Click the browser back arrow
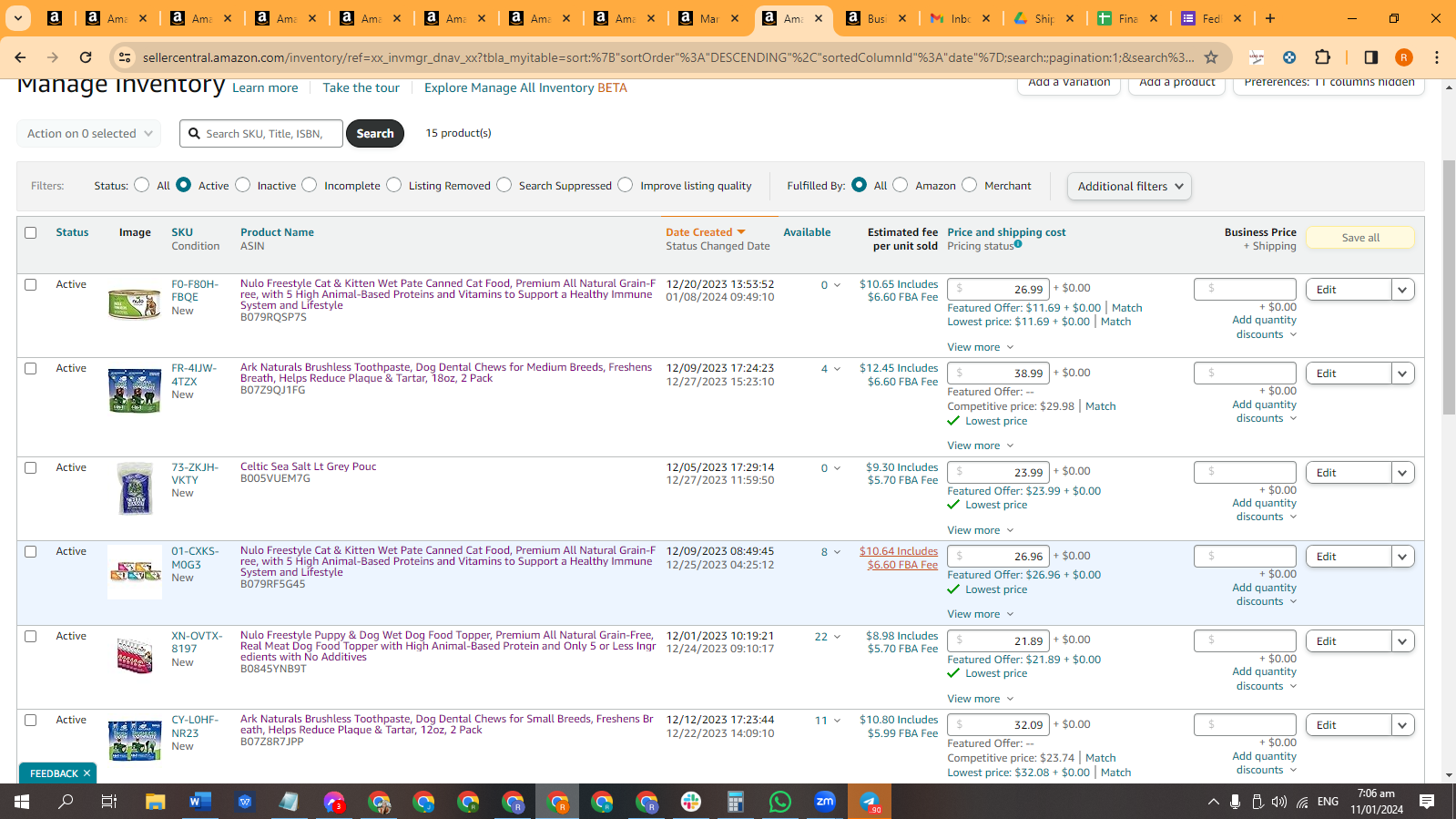Screen dimensions: 1456x819 point(20,57)
